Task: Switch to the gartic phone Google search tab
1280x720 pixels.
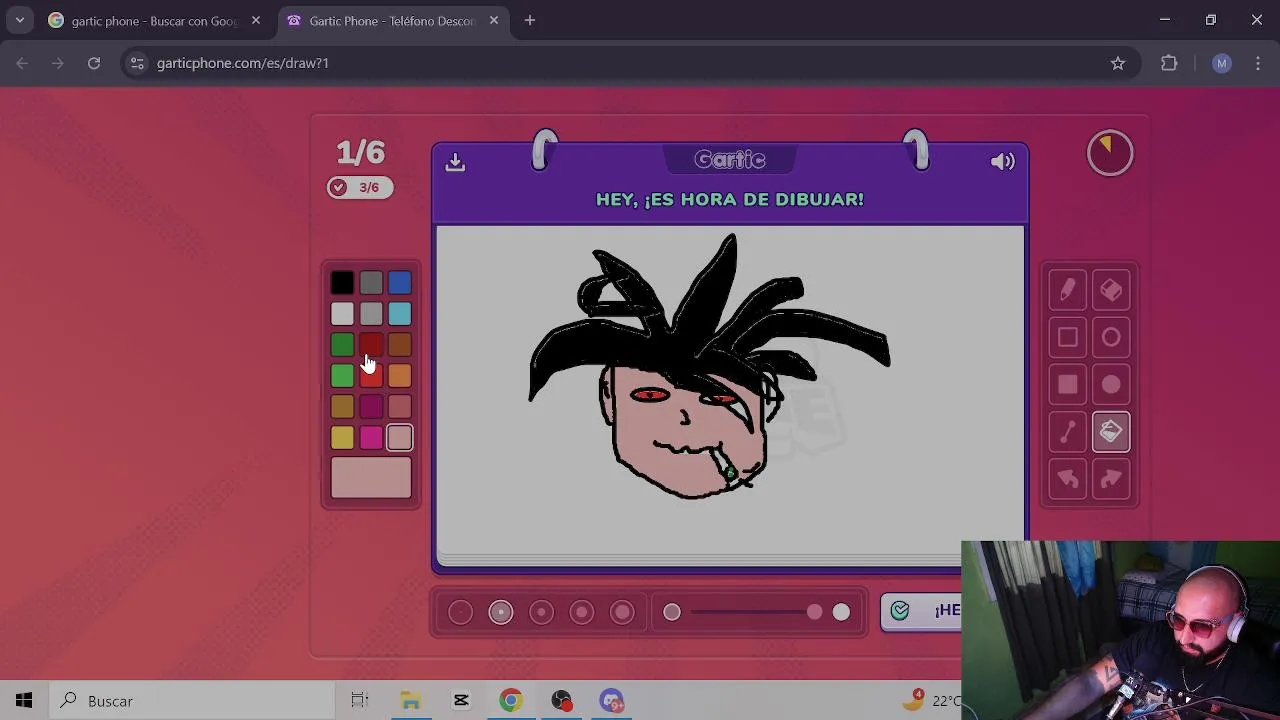Action: point(155,21)
